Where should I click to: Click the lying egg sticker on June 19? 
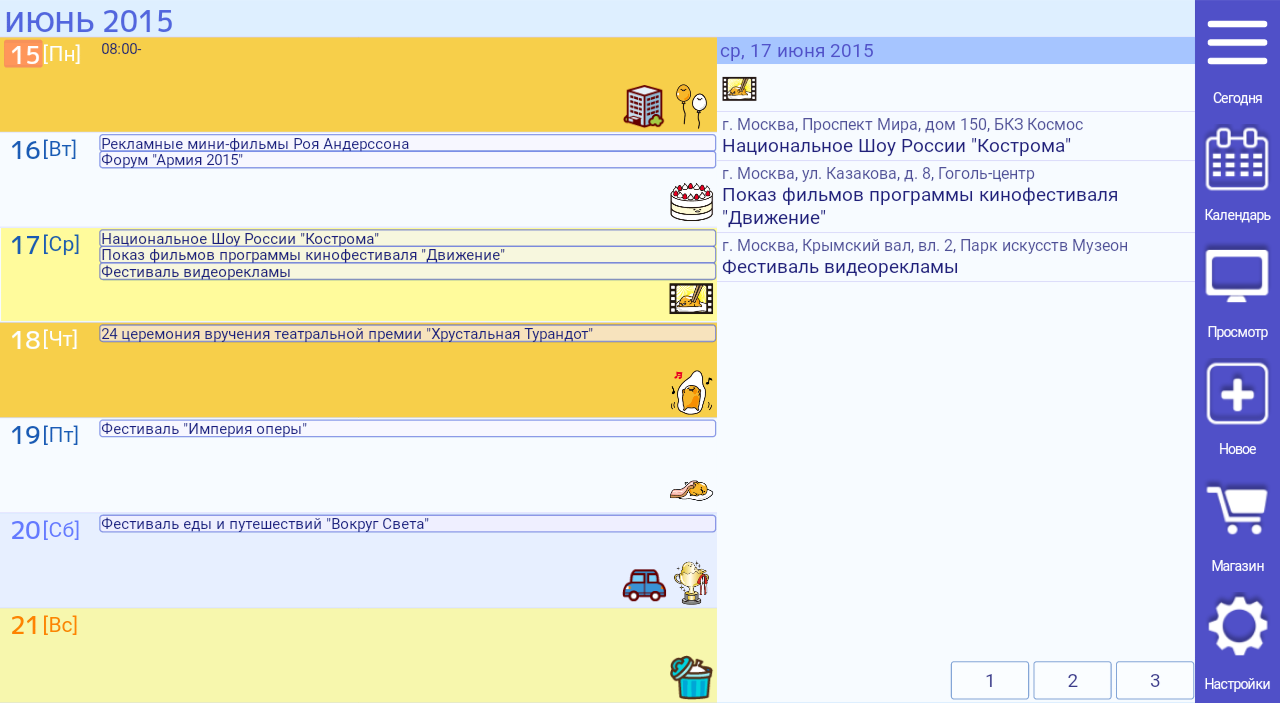691,490
